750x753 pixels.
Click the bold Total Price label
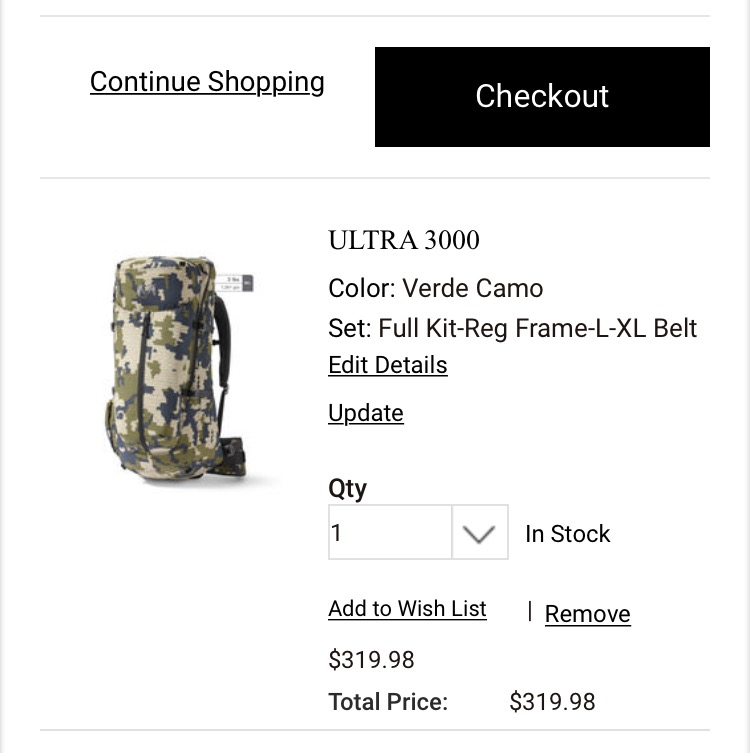[388, 702]
